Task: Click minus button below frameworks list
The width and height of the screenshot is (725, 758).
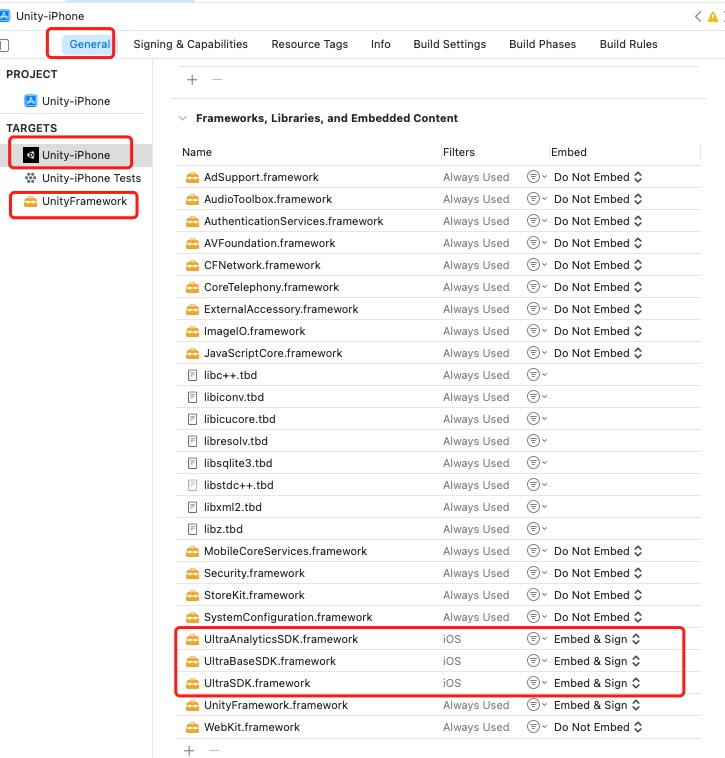Action: (214, 750)
